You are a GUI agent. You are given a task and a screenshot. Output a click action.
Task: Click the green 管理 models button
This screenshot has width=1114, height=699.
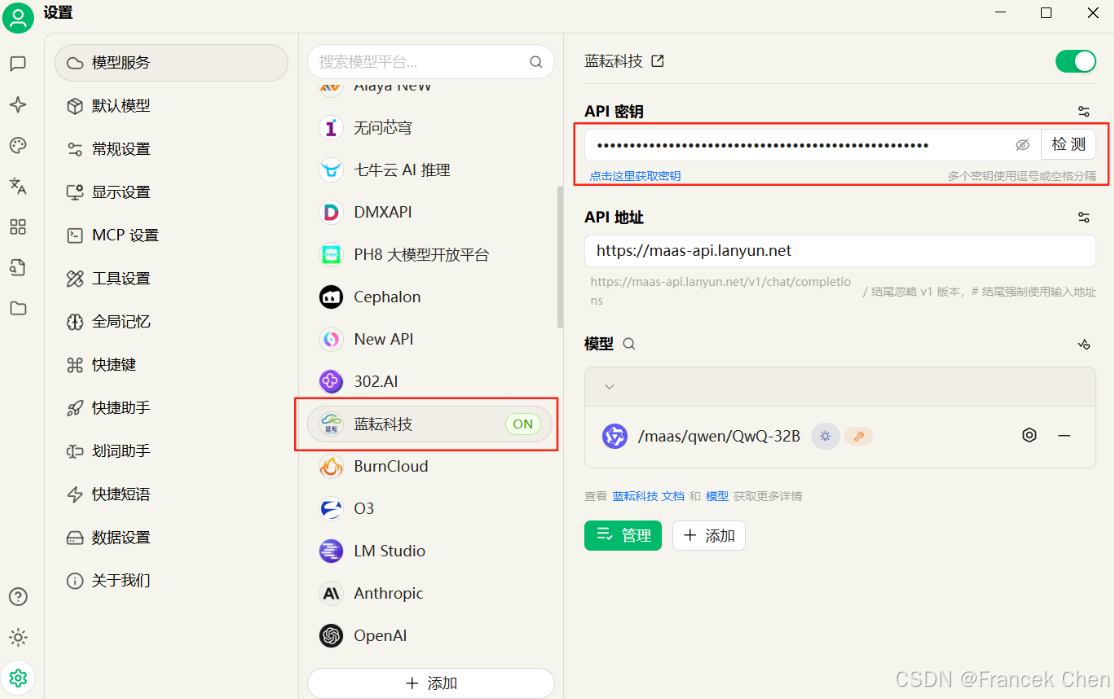click(x=622, y=536)
